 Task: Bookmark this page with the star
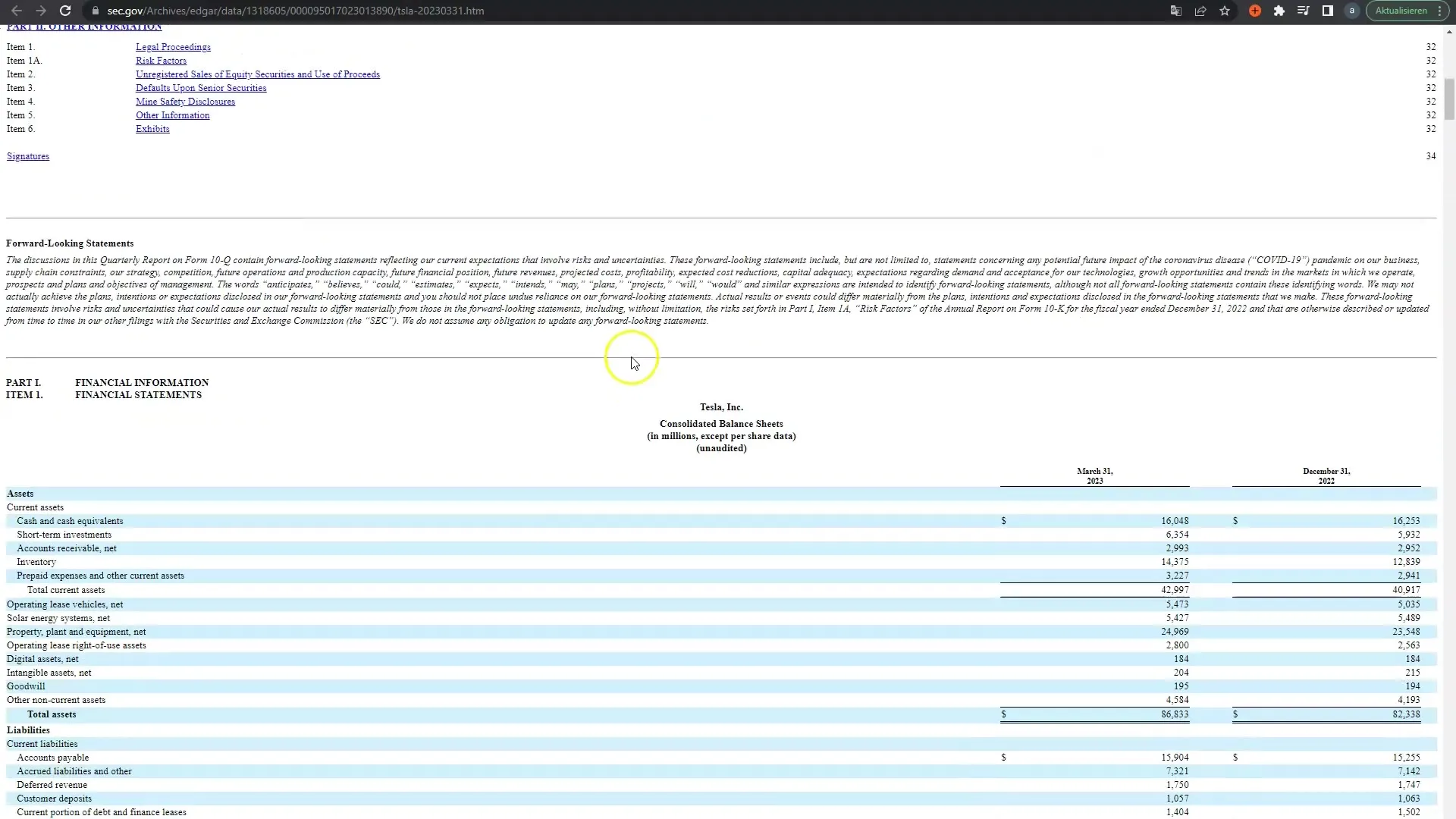click(1225, 11)
